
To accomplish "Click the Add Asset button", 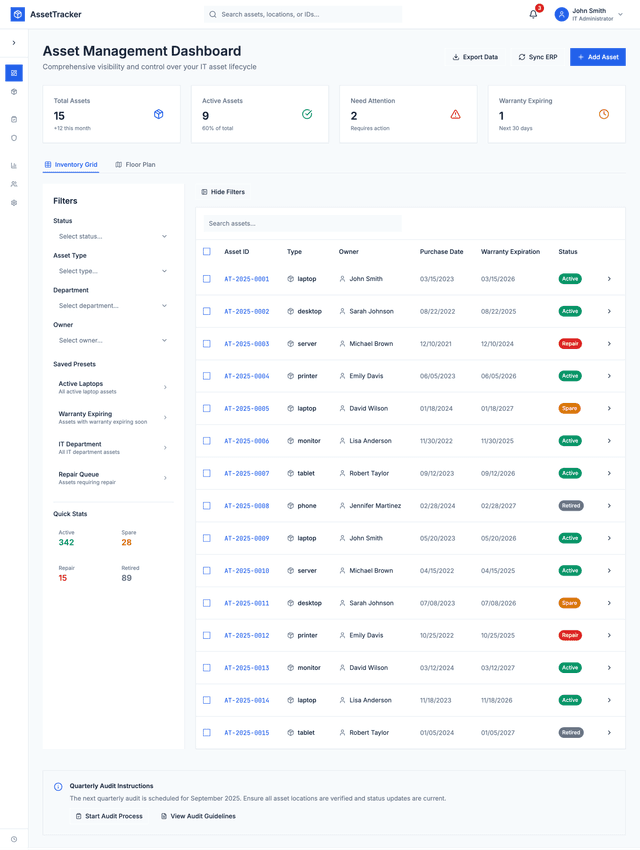I will pyautogui.click(x=597, y=57).
